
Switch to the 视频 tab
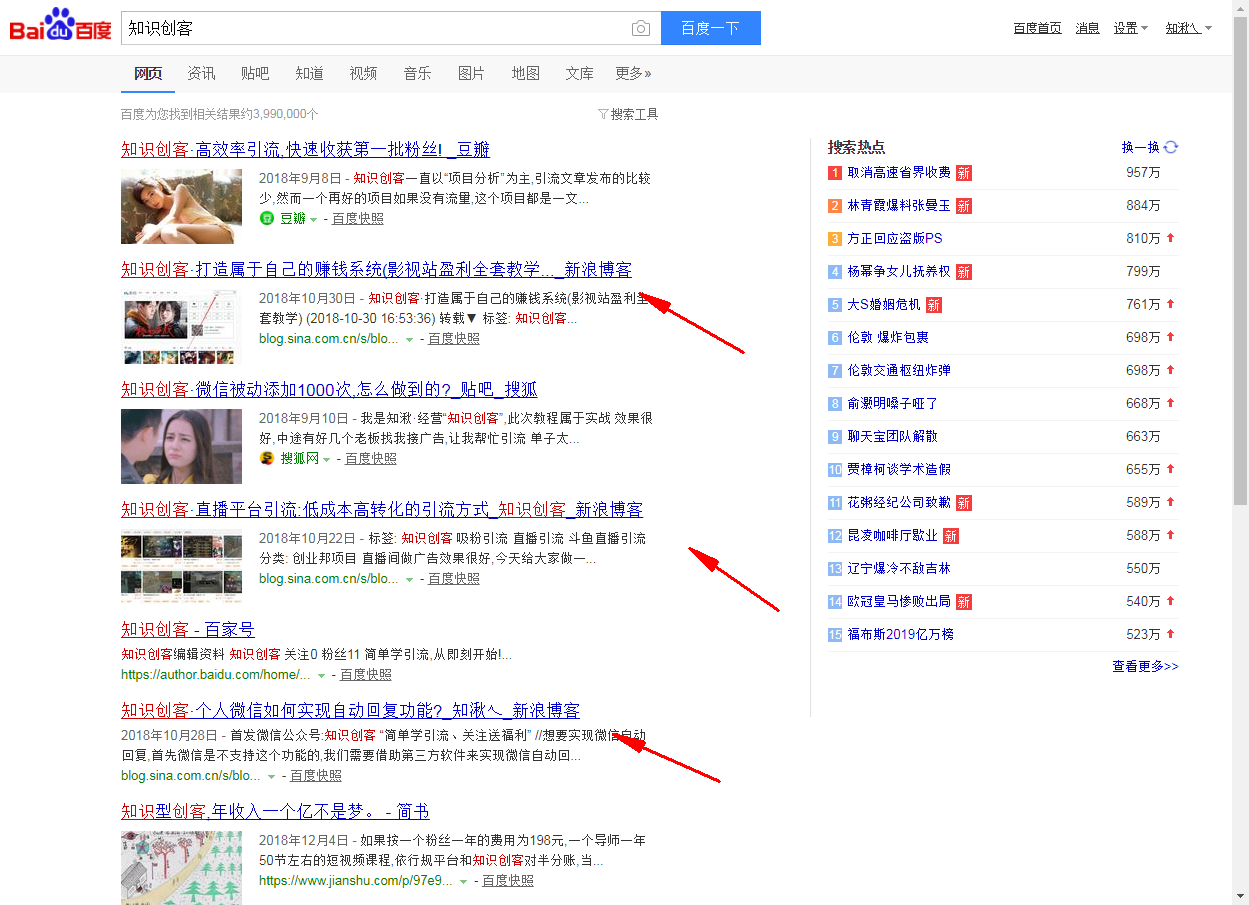363,73
